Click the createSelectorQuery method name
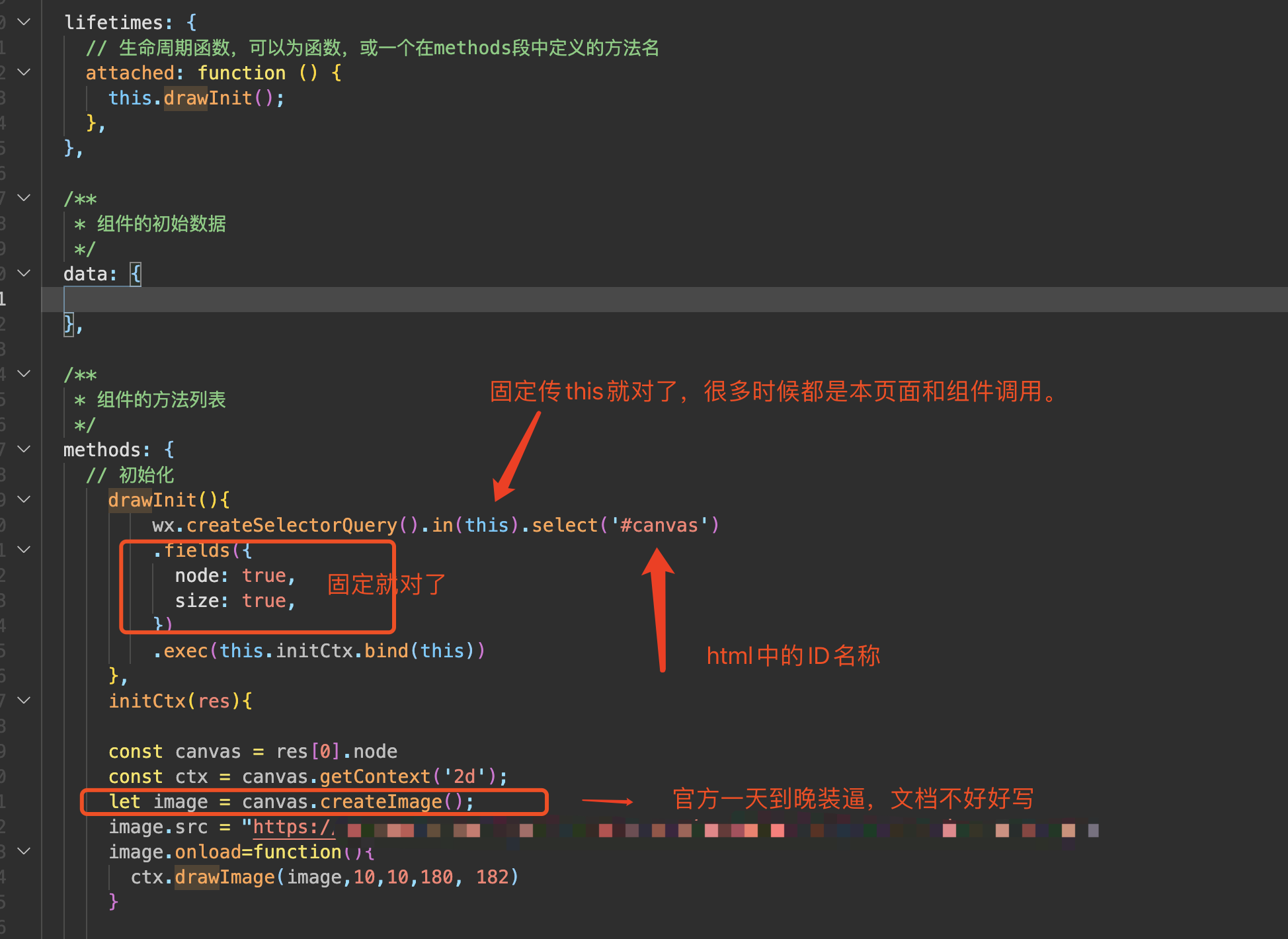 pos(292,525)
